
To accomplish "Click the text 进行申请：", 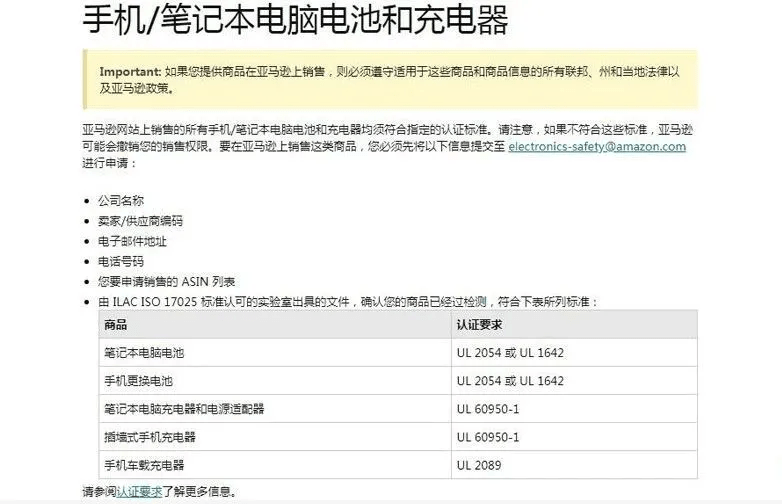I will coord(109,163).
